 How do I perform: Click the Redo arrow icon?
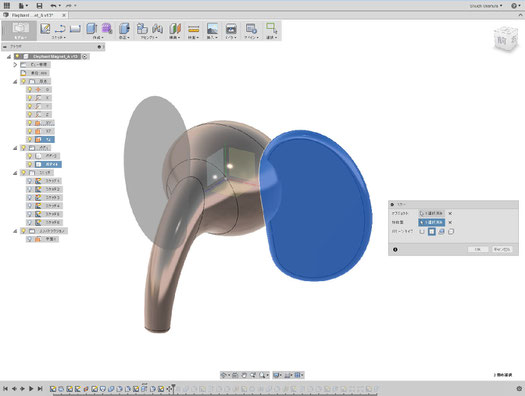69,6
